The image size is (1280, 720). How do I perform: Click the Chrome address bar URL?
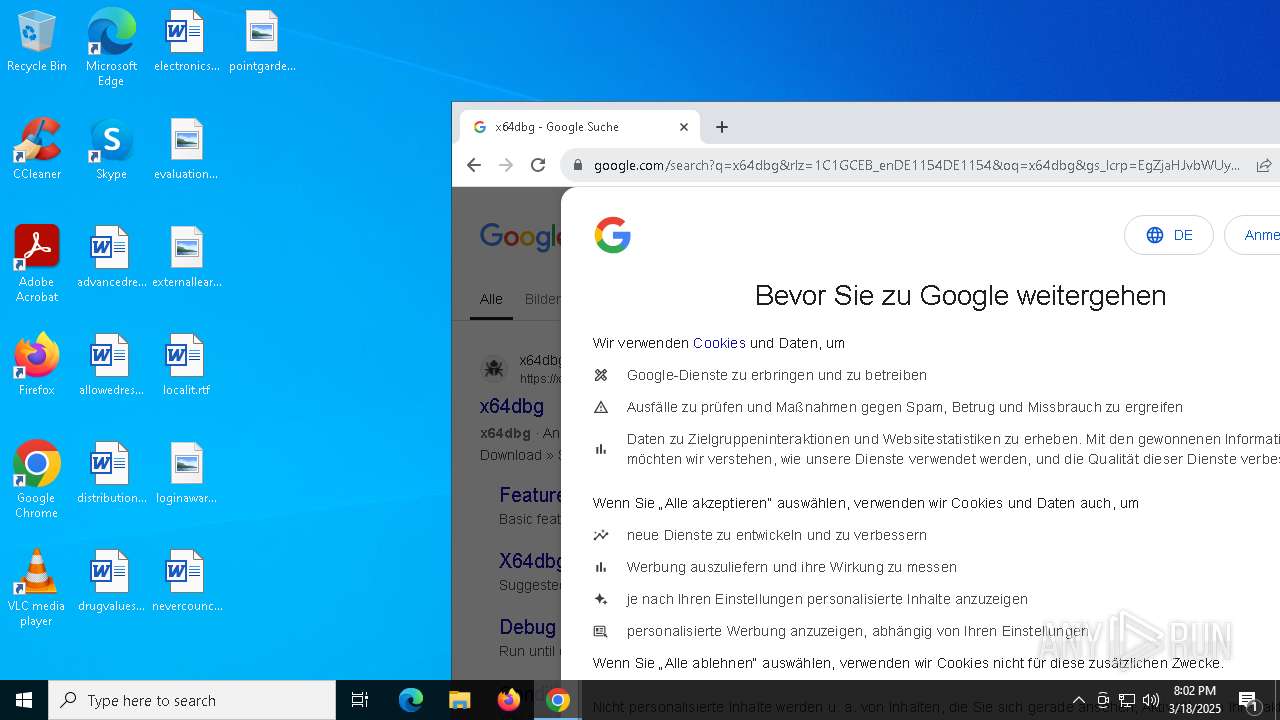pos(917,165)
